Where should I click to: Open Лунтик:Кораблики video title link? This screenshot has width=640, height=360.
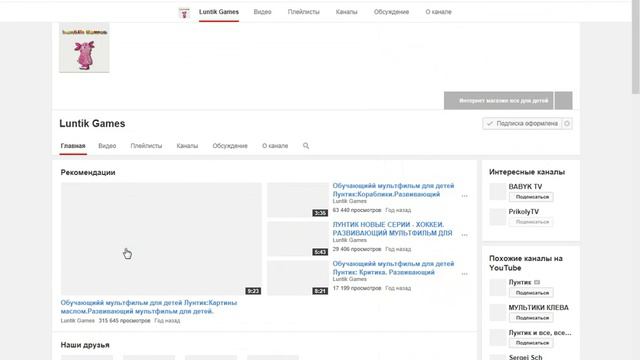coord(393,190)
